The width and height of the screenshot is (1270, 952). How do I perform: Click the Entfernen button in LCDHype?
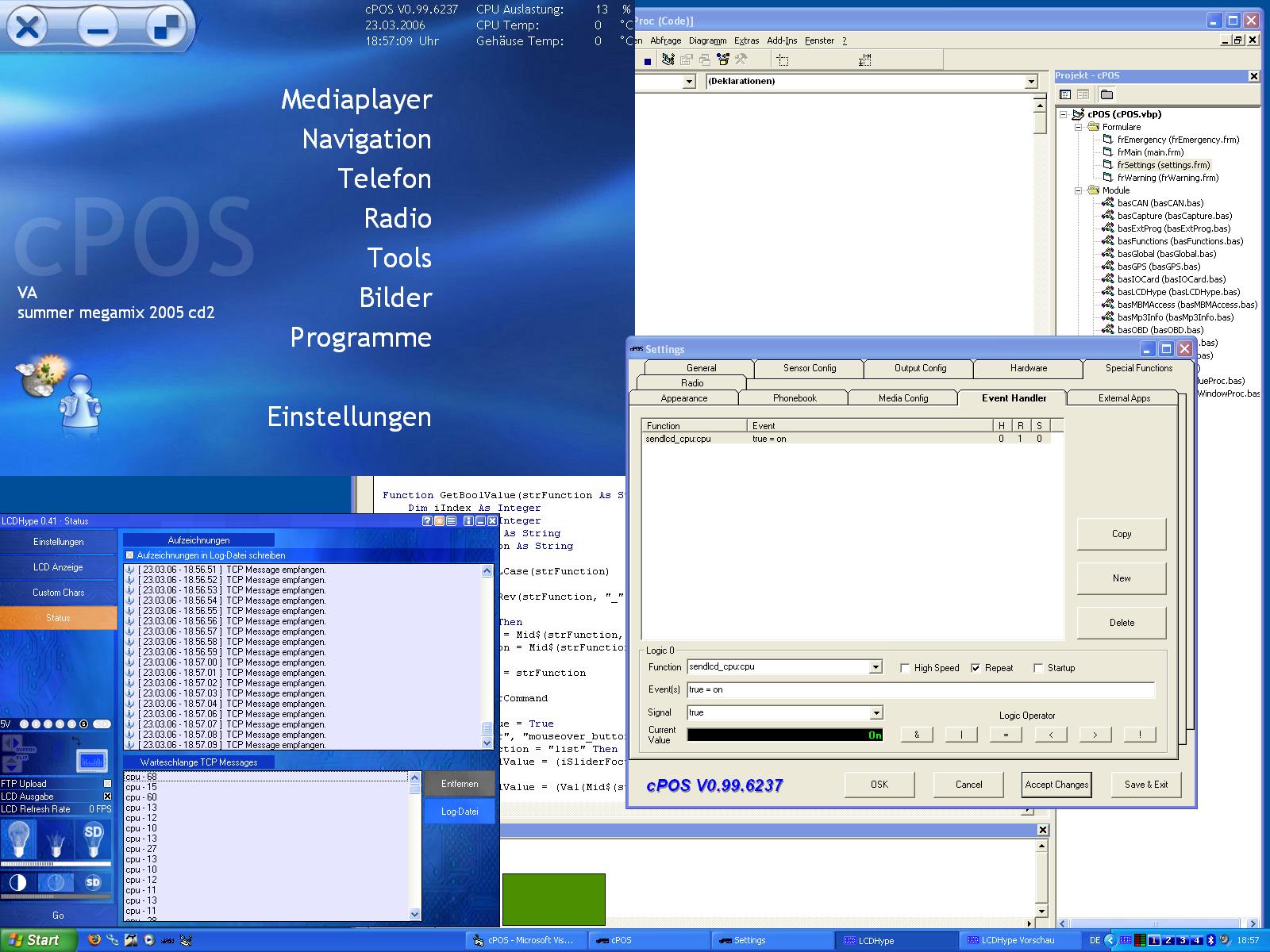coord(460,784)
